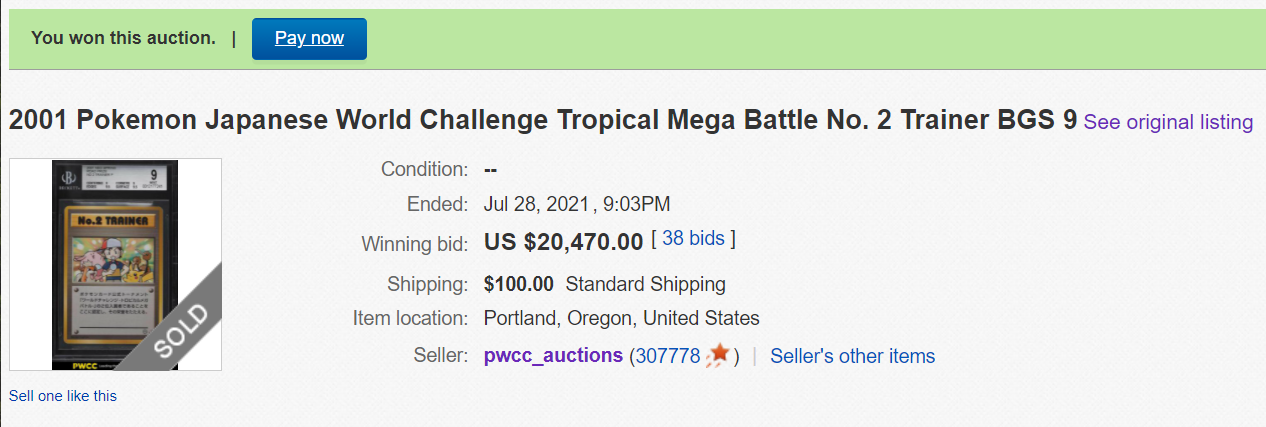Click the You won this auction message
The height and width of the screenshot is (427, 1266).
pos(123,38)
